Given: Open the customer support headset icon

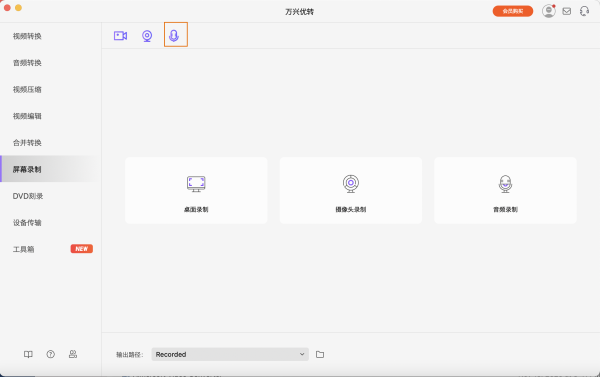Looking at the screenshot, I should pos(584,11).
